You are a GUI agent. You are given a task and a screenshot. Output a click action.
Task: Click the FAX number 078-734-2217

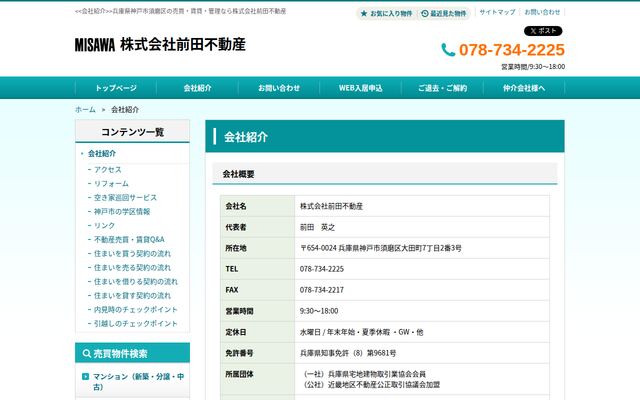322,290
